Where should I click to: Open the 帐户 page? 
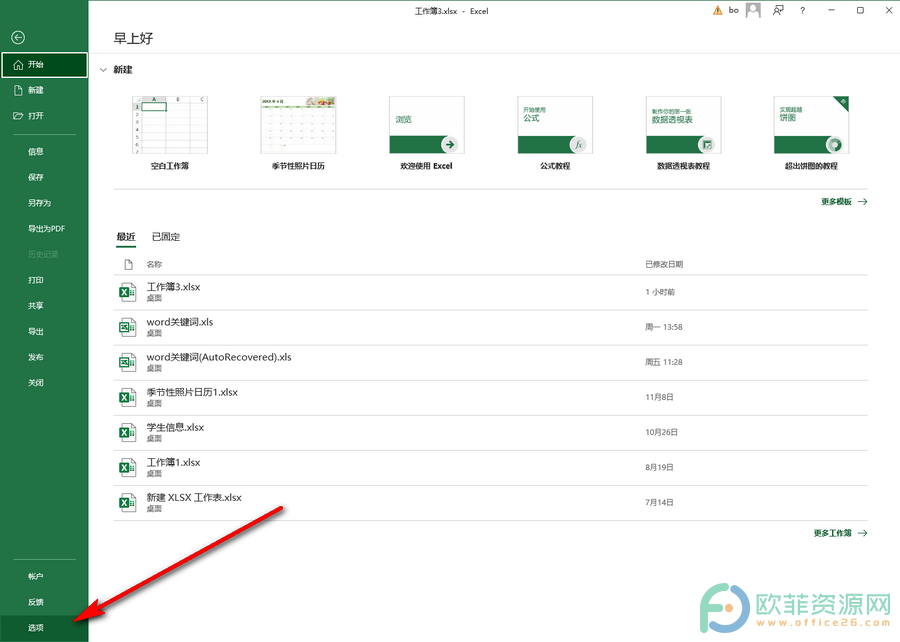[x=44, y=576]
